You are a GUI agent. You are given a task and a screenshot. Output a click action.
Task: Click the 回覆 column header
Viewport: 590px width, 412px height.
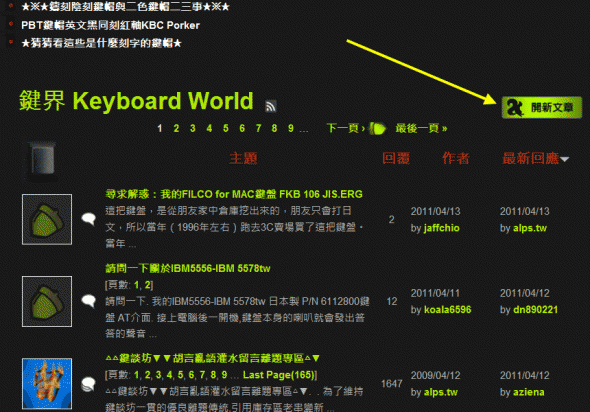(396, 158)
